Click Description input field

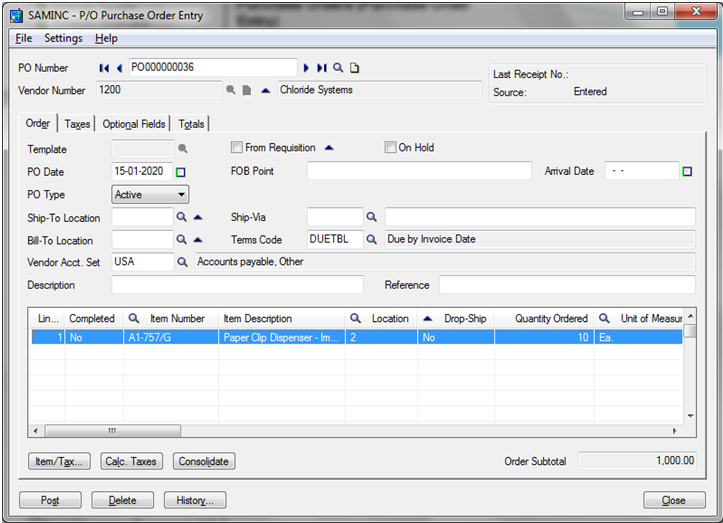(x=237, y=285)
